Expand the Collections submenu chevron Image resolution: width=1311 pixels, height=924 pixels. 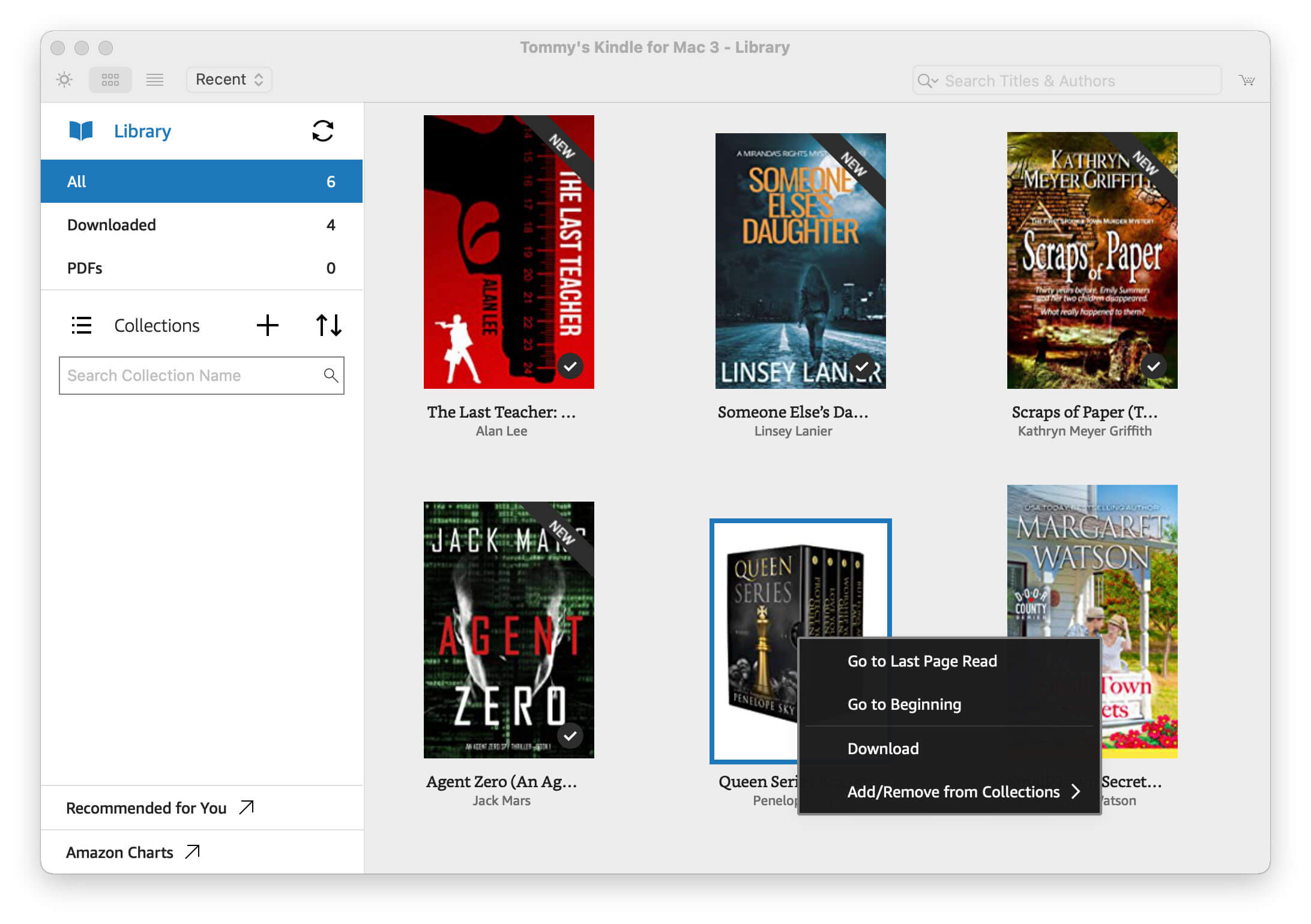click(x=1076, y=792)
